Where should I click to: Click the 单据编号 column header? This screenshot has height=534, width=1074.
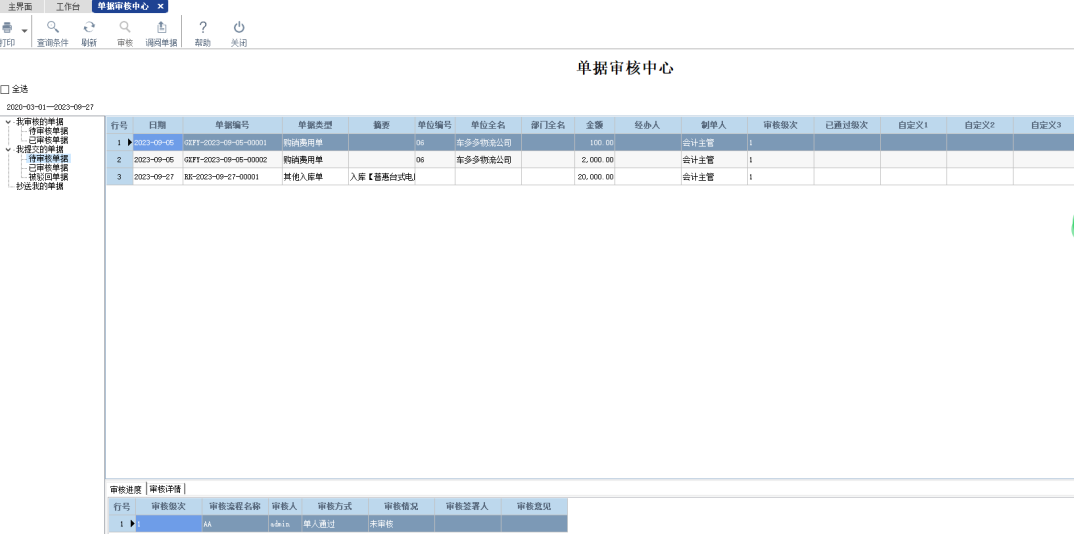(x=232, y=125)
